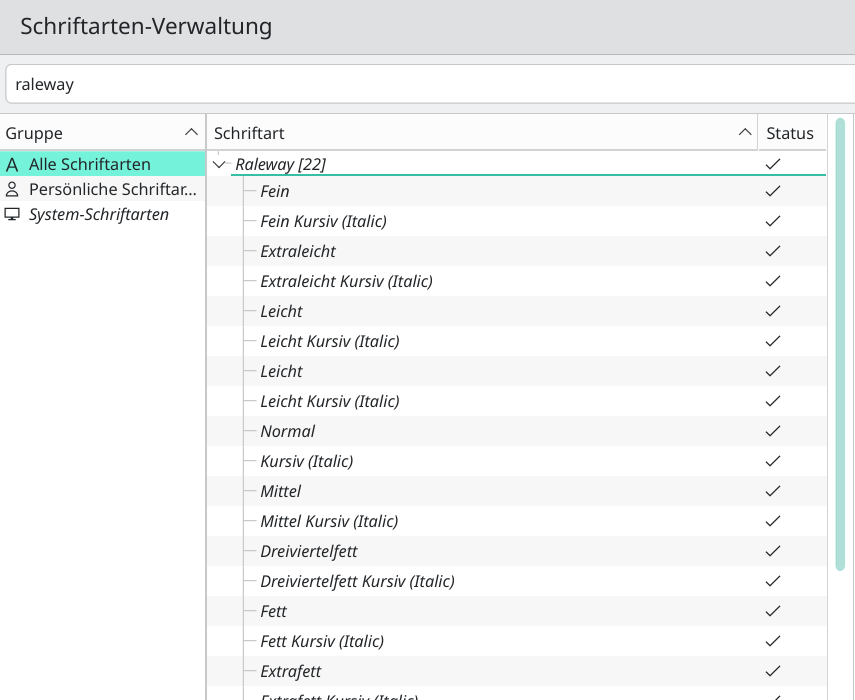Image resolution: width=855 pixels, height=700 pixels.
Task: Click the monitor icon for System-Schriftarten
Action: 12,214
